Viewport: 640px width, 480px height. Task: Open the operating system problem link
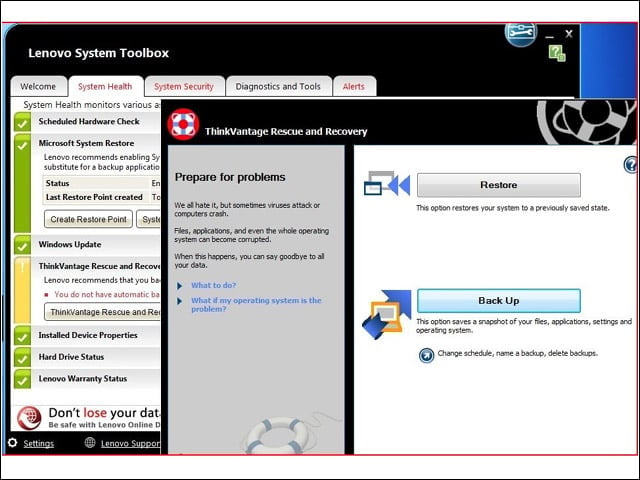[256, 304]
